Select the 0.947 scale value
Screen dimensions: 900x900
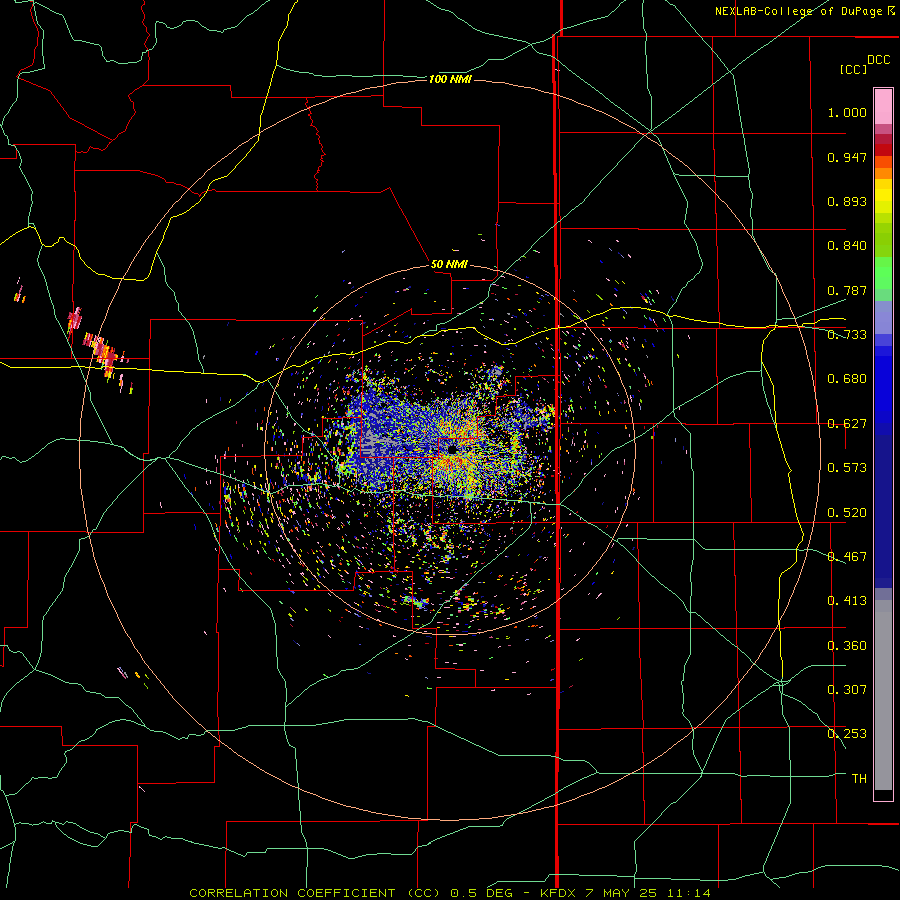pyautogui.click(x=847, y=157)
